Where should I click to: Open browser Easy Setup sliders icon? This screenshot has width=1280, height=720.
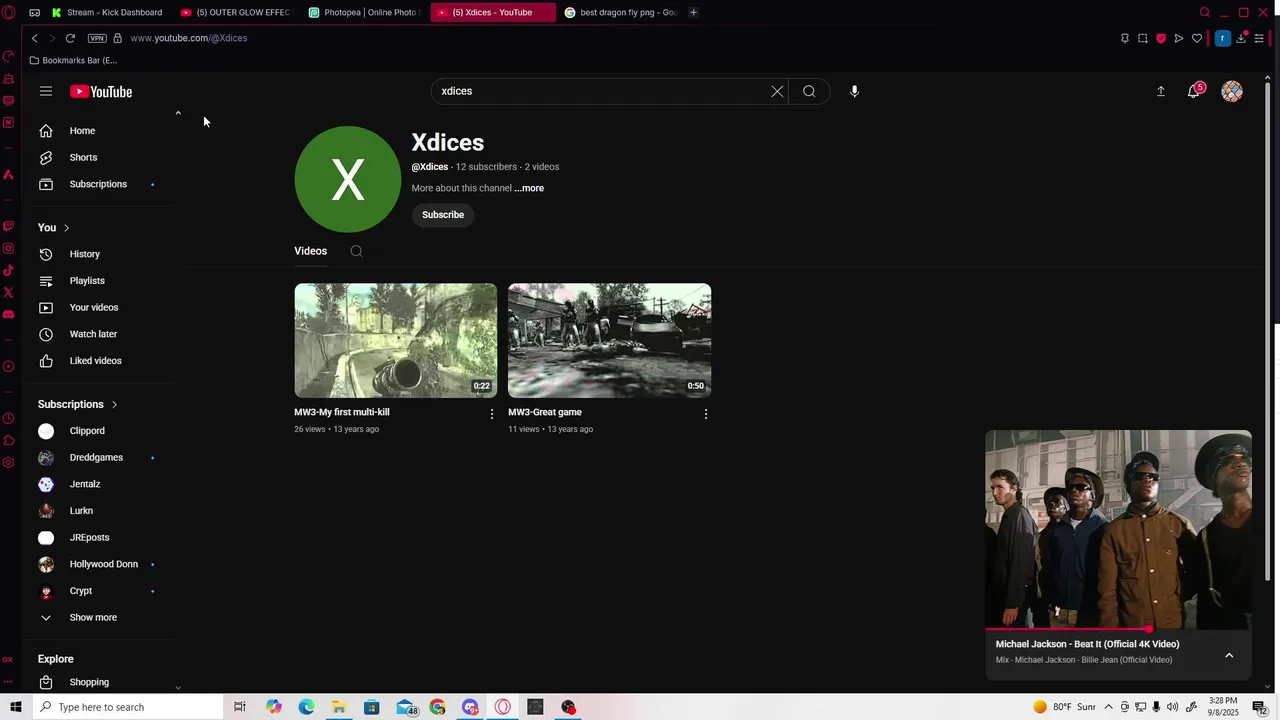point(1259,38)
